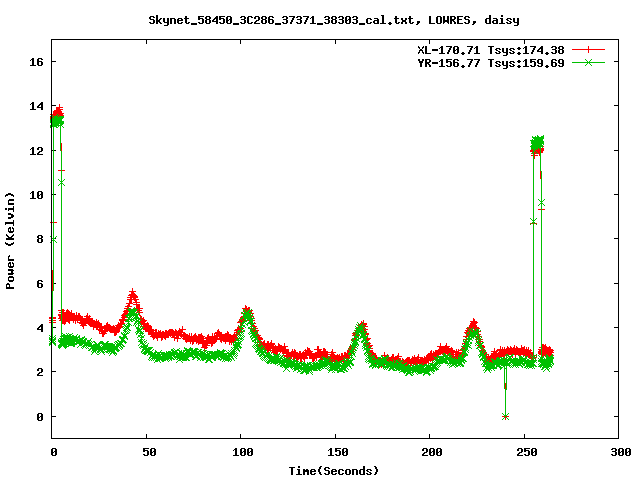Click the green YR legend line sample
The image size is (640, 480).
pyautogui.click(x=588, y=62)
